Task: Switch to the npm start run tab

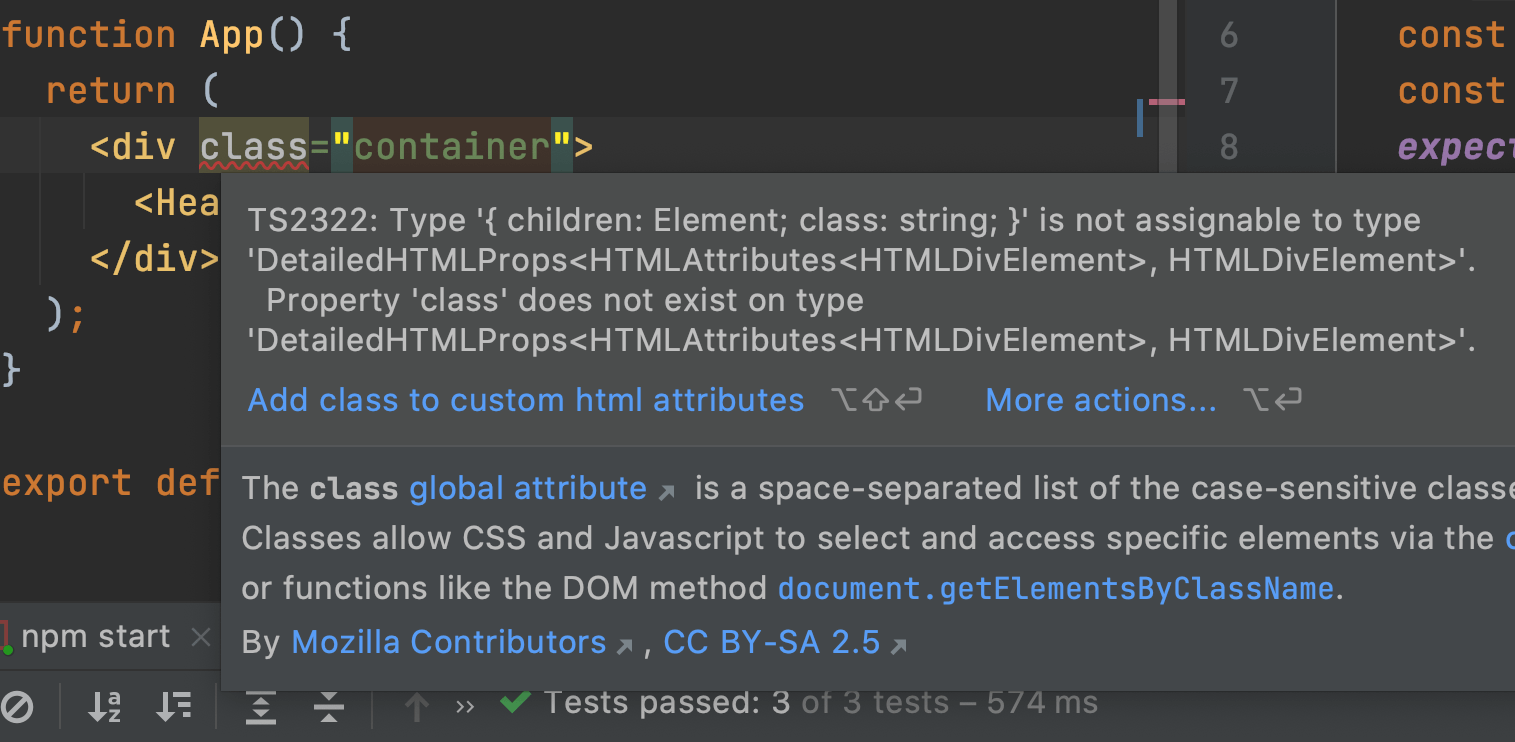Action: pos(95,637)
